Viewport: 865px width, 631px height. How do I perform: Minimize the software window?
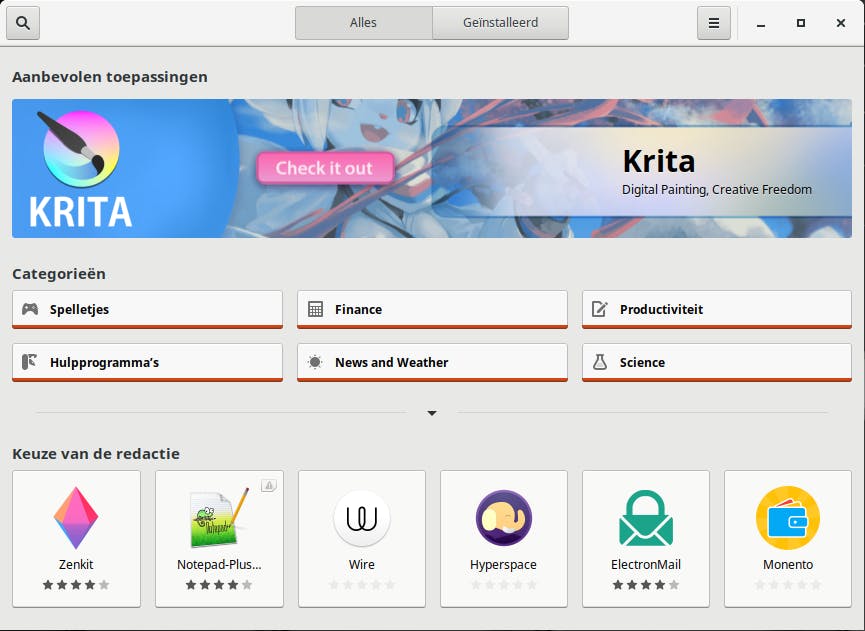click(x=761, y=23)
